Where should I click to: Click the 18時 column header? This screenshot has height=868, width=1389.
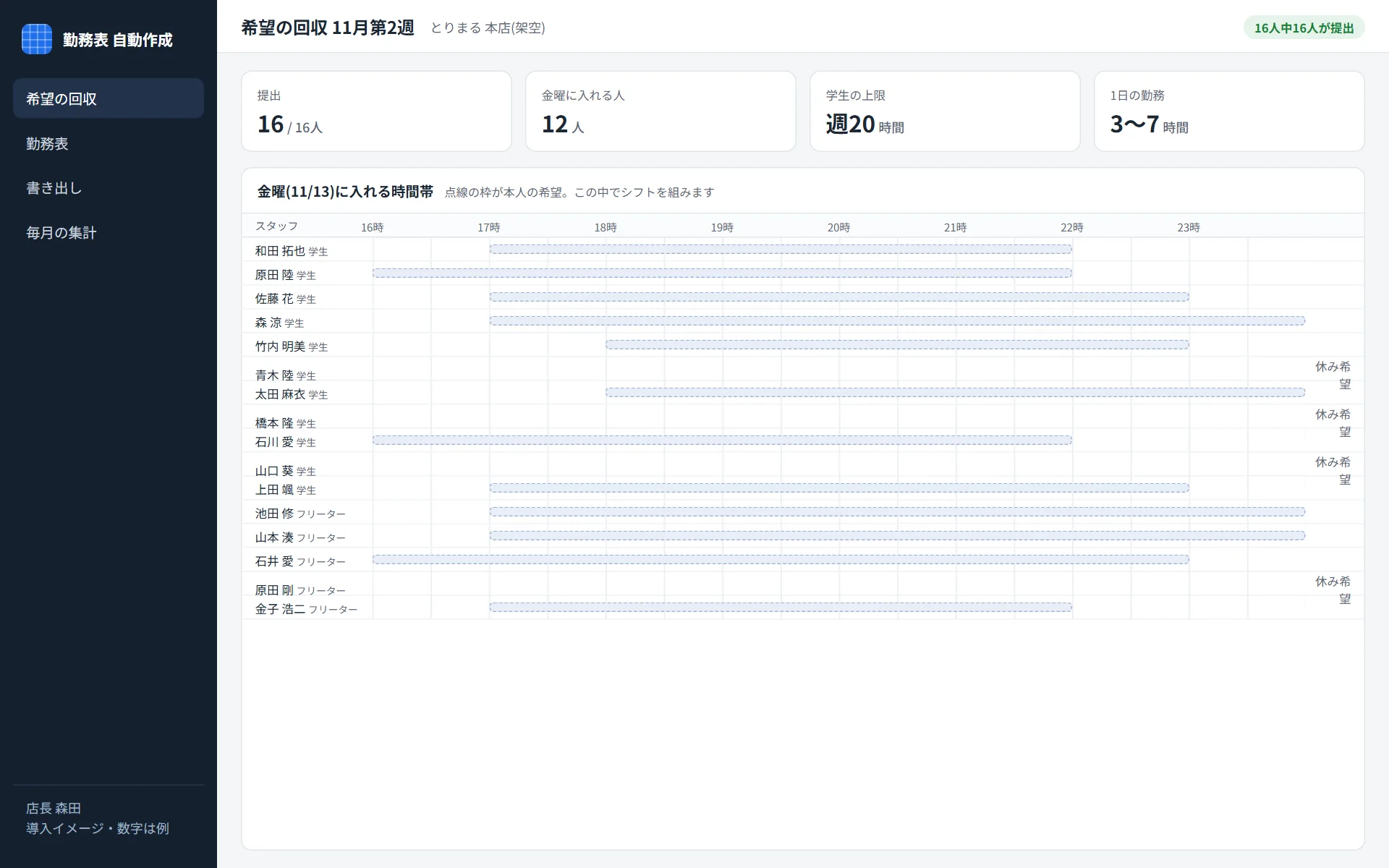[x=606, y=227]
